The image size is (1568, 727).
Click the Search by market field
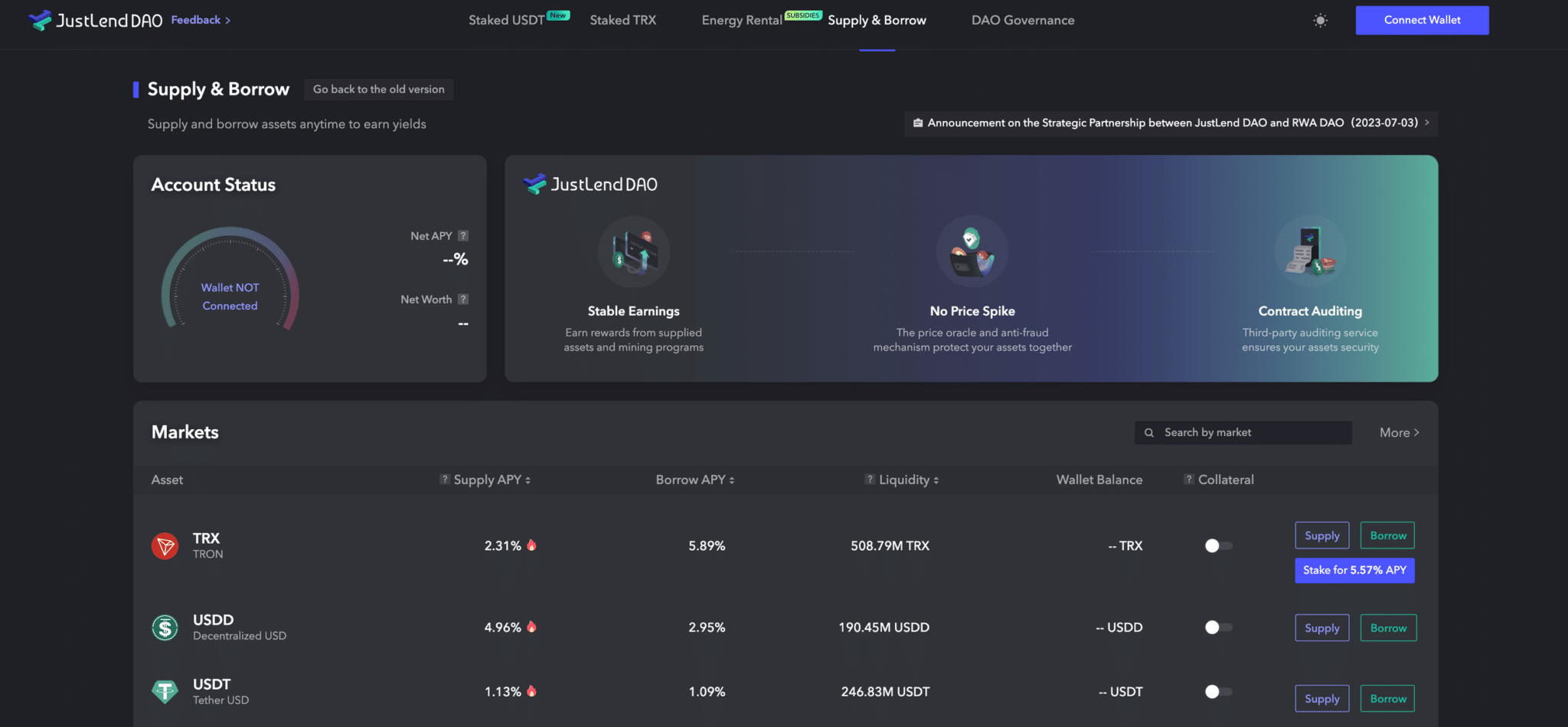click(x=1242, y=432)
